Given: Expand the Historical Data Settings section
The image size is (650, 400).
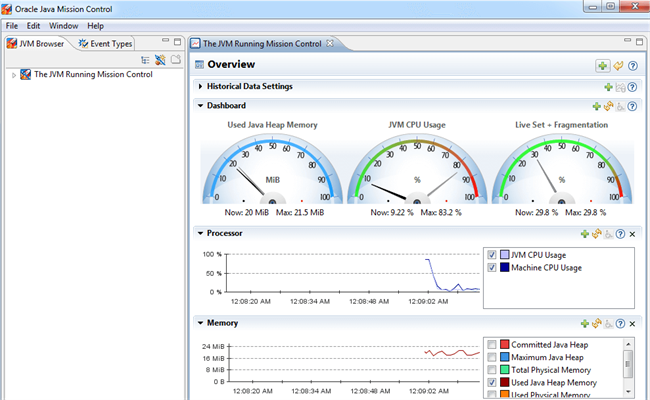Looking at the screenshot, I should pos(200,87).
